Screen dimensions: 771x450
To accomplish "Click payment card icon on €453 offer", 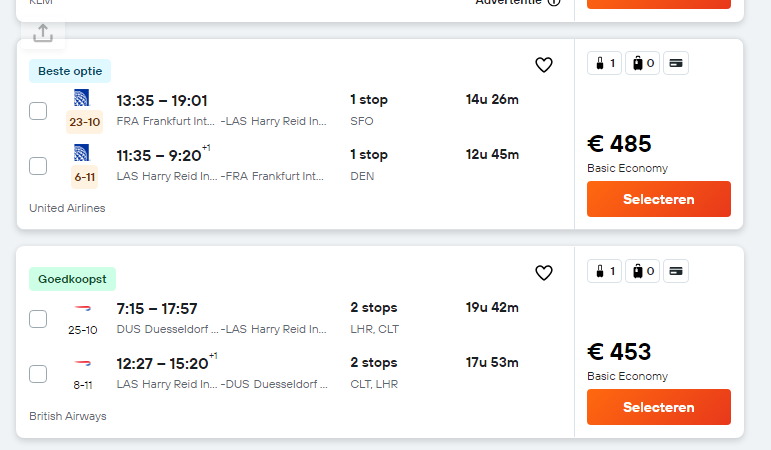I will click(x=676, y=271).
